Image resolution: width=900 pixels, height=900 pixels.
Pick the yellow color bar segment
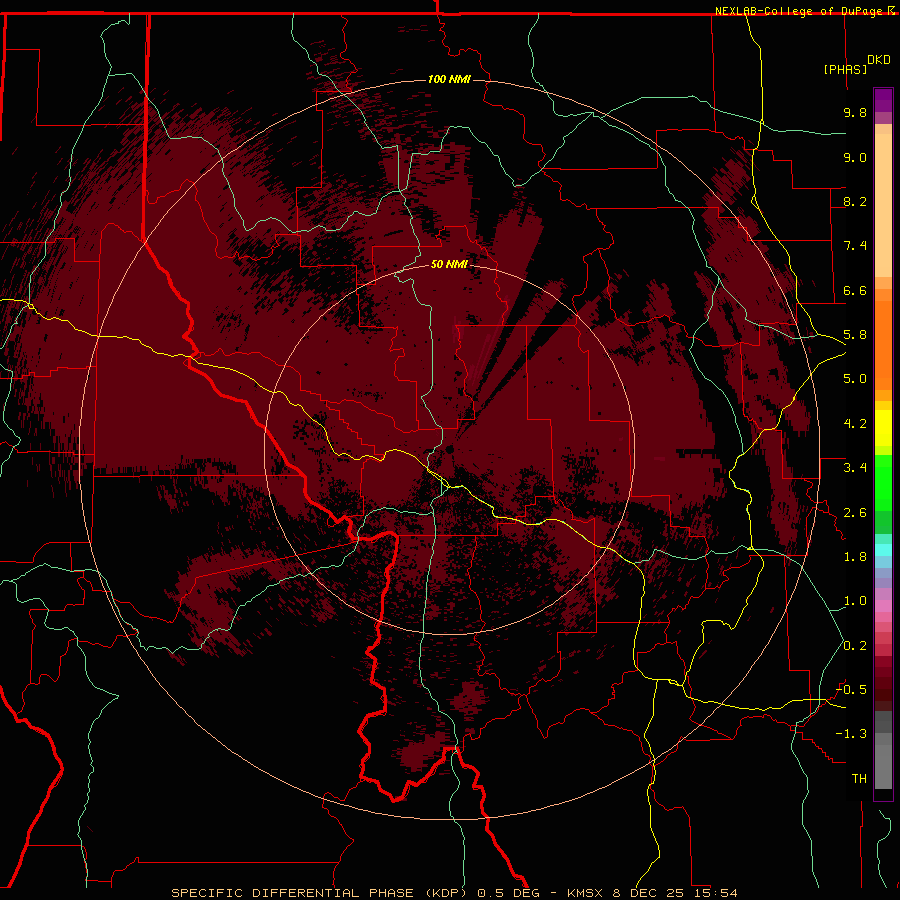pos(883,428)
